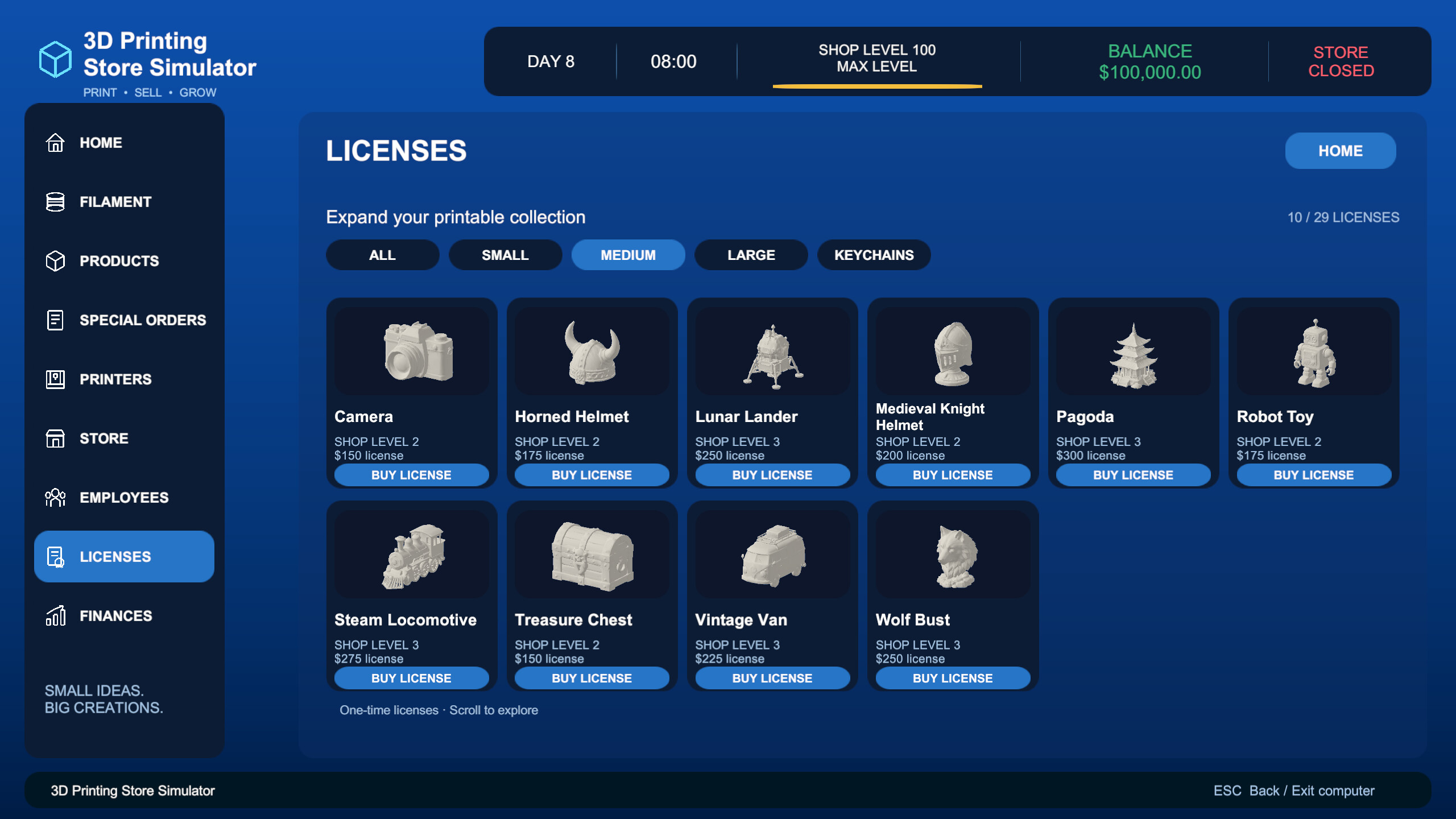
Task: Select the Horned Helmet model thumbnail
Action: pos(592,351)
